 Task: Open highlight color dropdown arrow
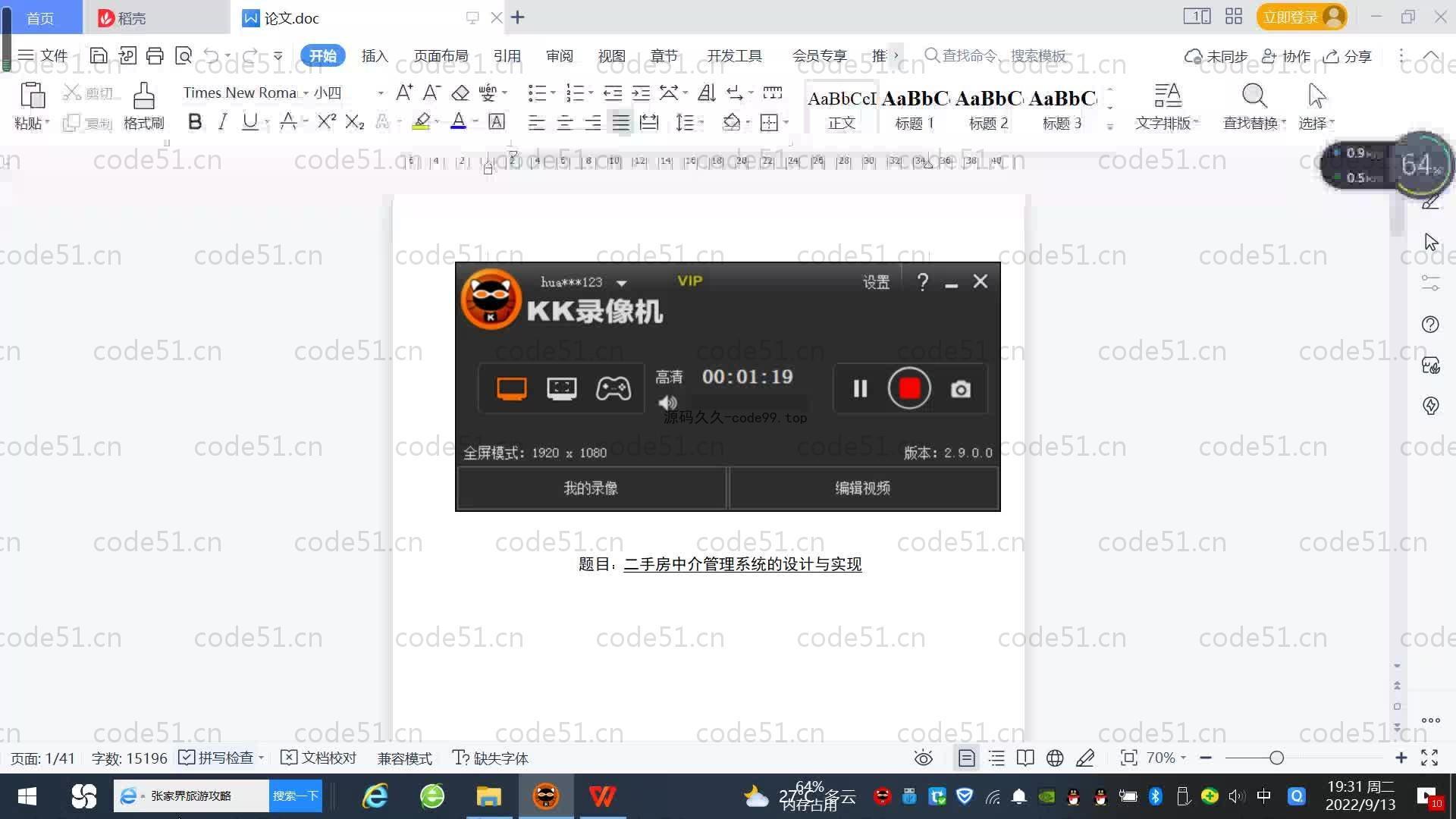point(438,121)
